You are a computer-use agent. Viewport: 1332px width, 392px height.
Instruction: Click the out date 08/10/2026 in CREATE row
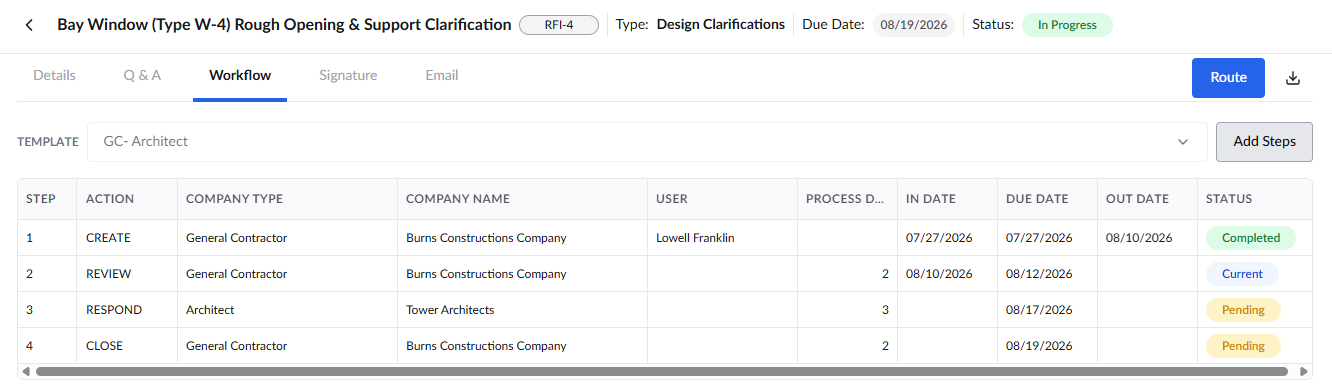click(1139, 238)
